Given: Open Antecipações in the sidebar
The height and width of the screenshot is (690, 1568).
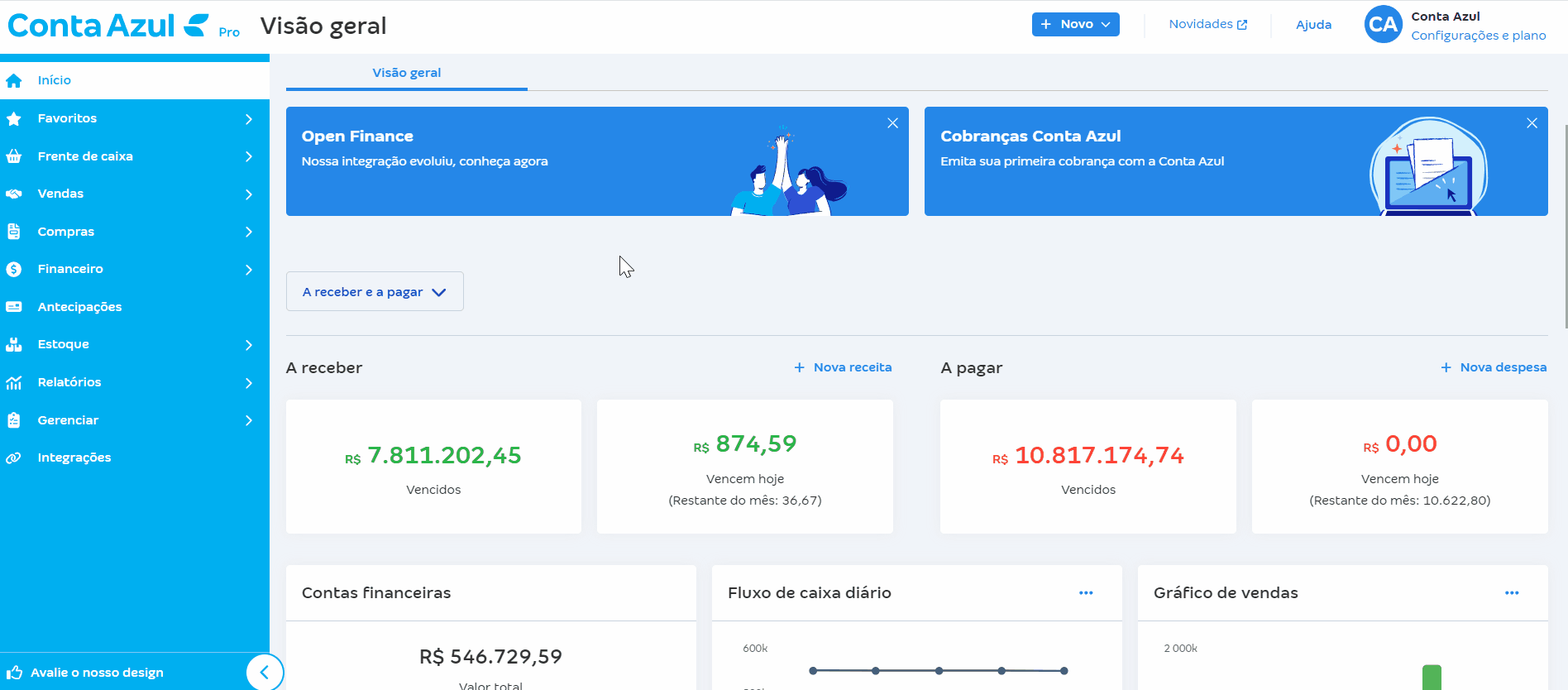Looking at the screenshot, I should tap(135, 307).
